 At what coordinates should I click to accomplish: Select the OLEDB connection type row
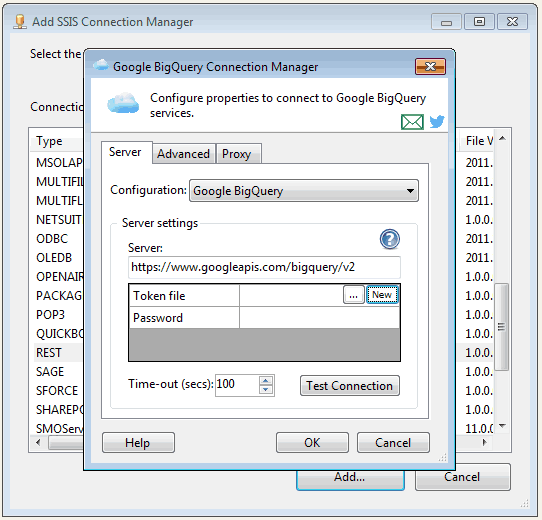[x=58, y=258]
